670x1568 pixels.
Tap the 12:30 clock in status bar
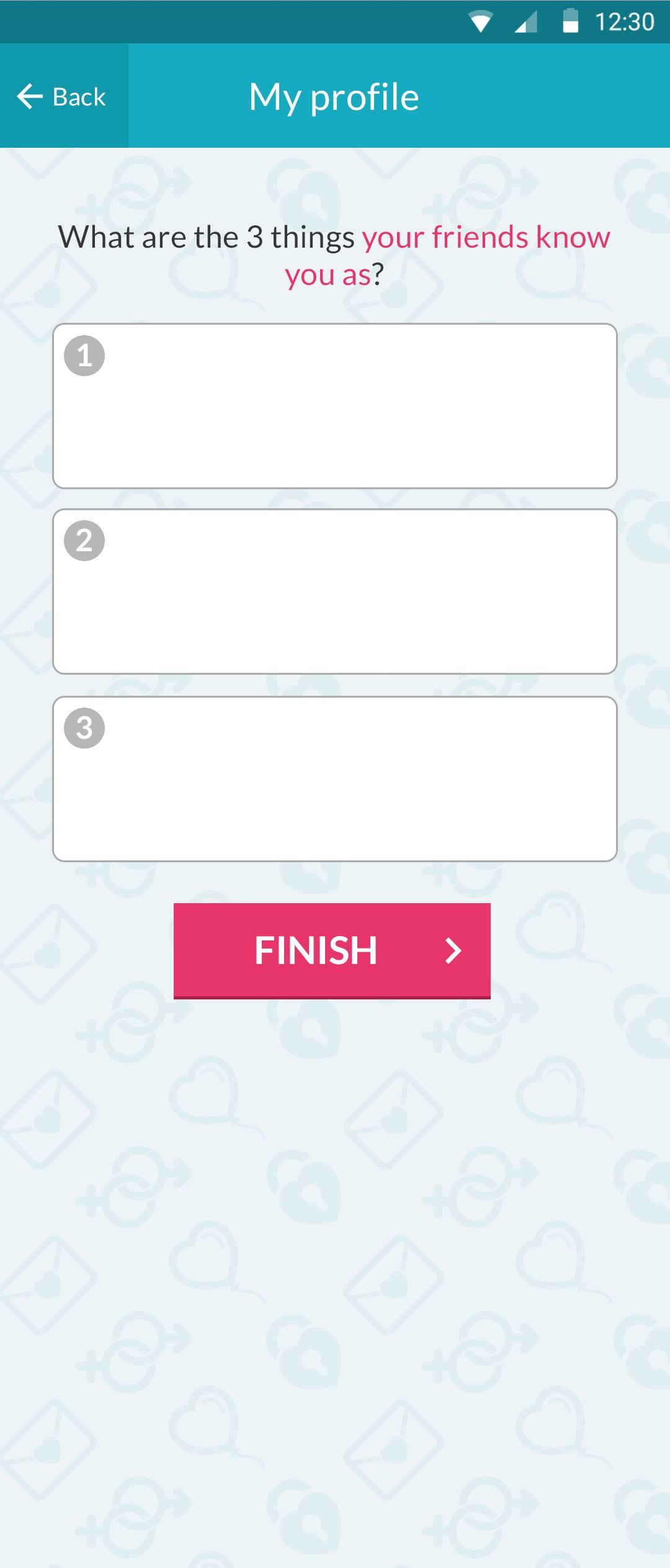coord(624,22)
